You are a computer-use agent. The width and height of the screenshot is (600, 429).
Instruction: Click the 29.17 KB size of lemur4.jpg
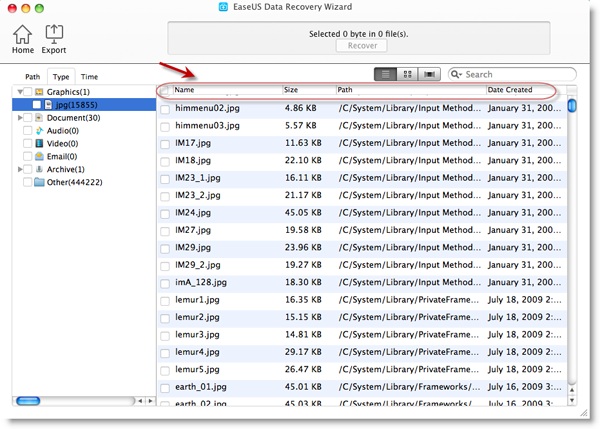coord(303,352)
